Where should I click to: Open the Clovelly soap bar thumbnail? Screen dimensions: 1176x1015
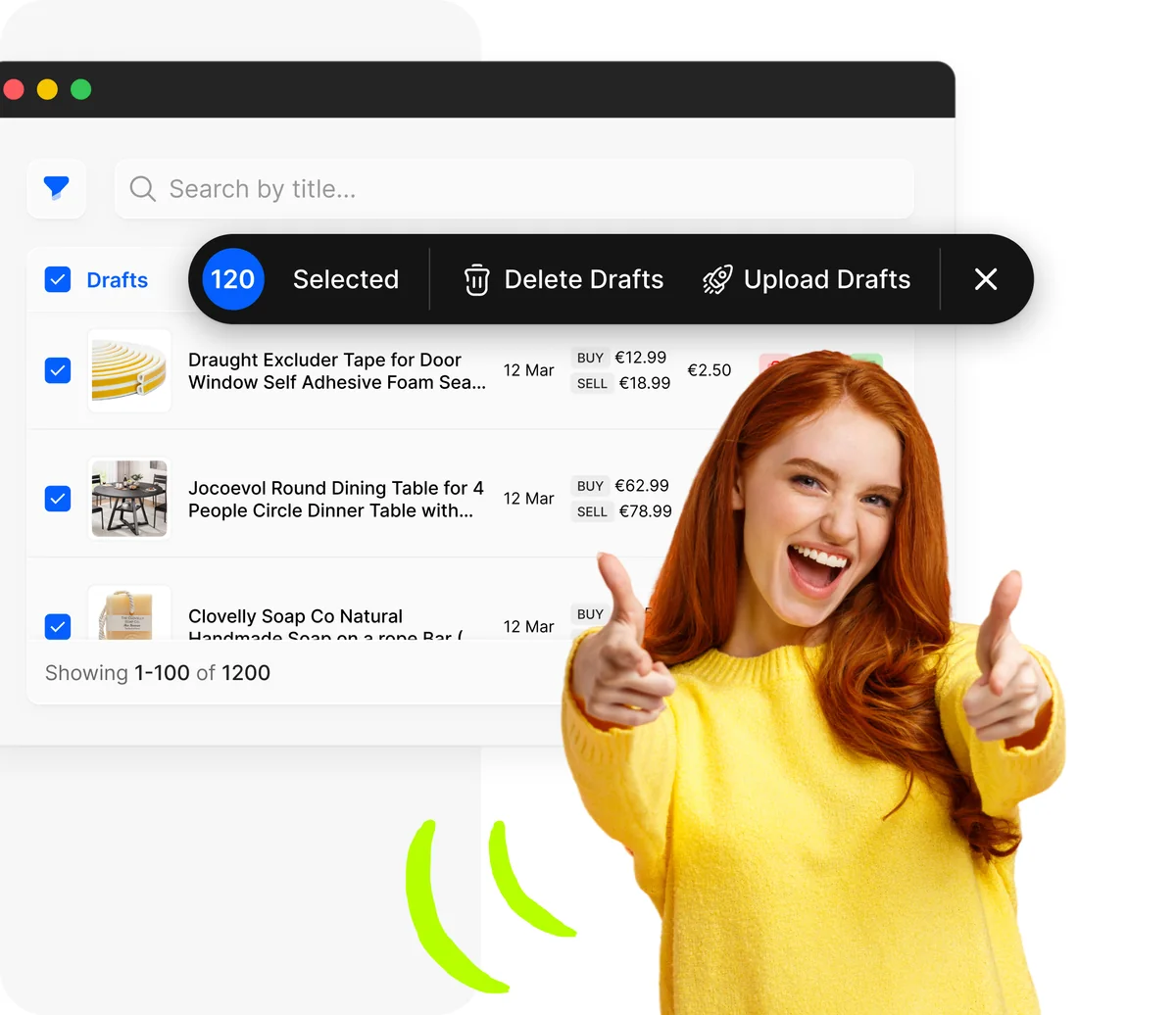tap(129, 613)
